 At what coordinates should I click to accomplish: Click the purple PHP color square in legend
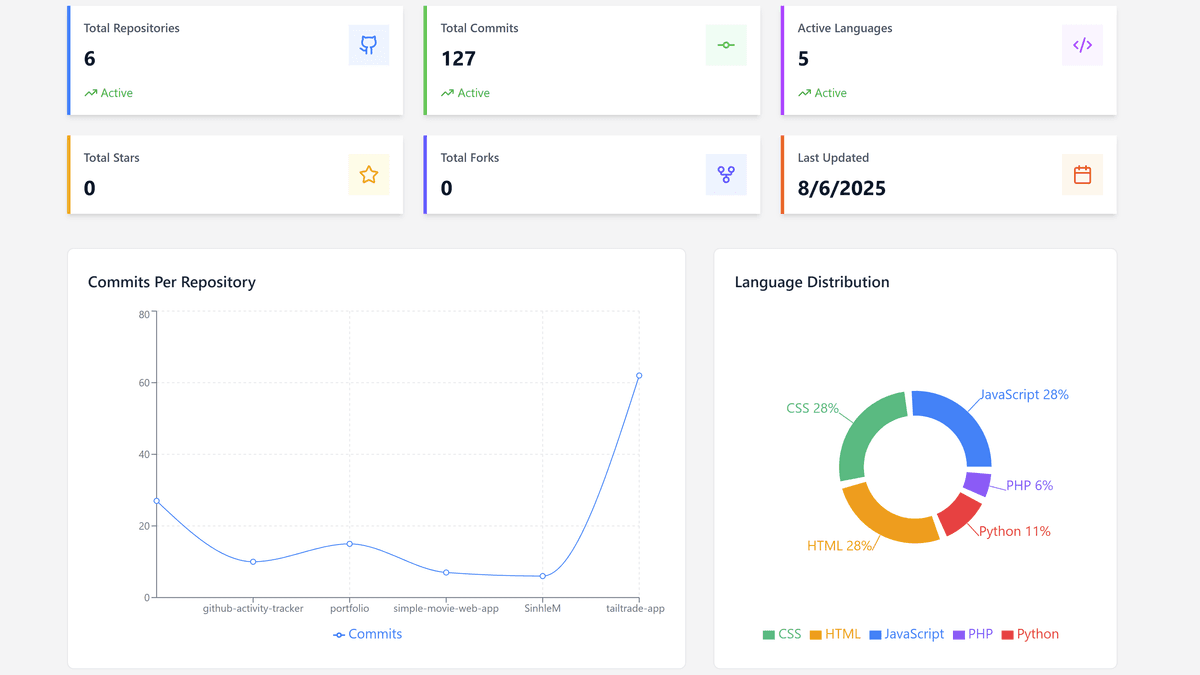click(957, 633)
